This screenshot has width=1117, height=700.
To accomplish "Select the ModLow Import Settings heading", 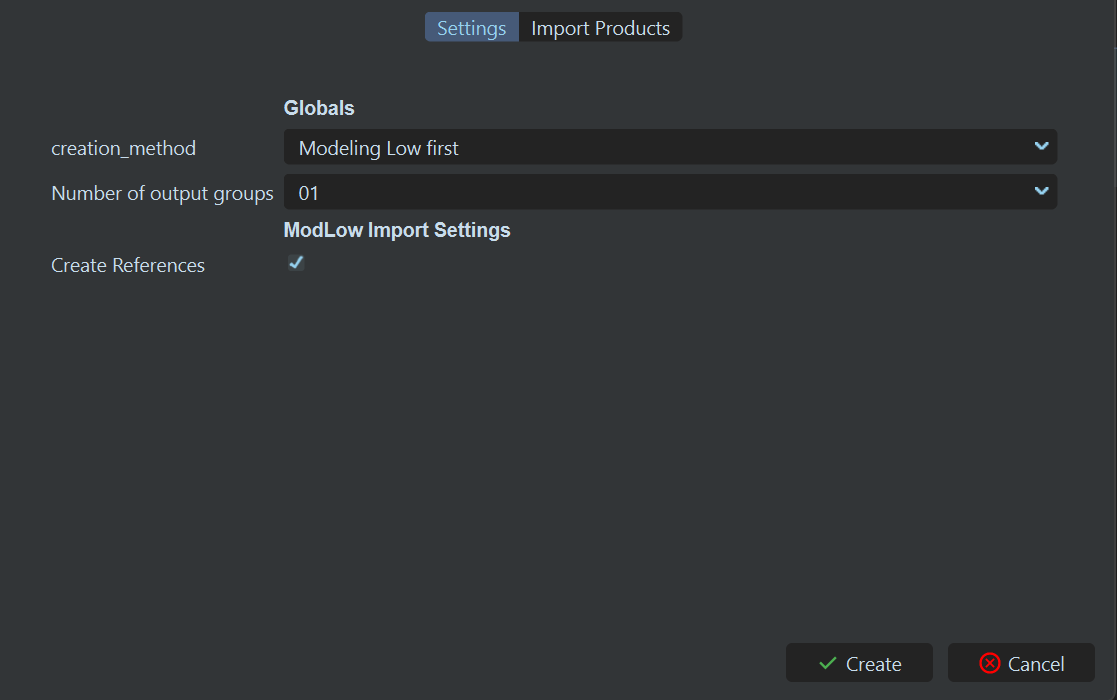I will coord(397,230).
